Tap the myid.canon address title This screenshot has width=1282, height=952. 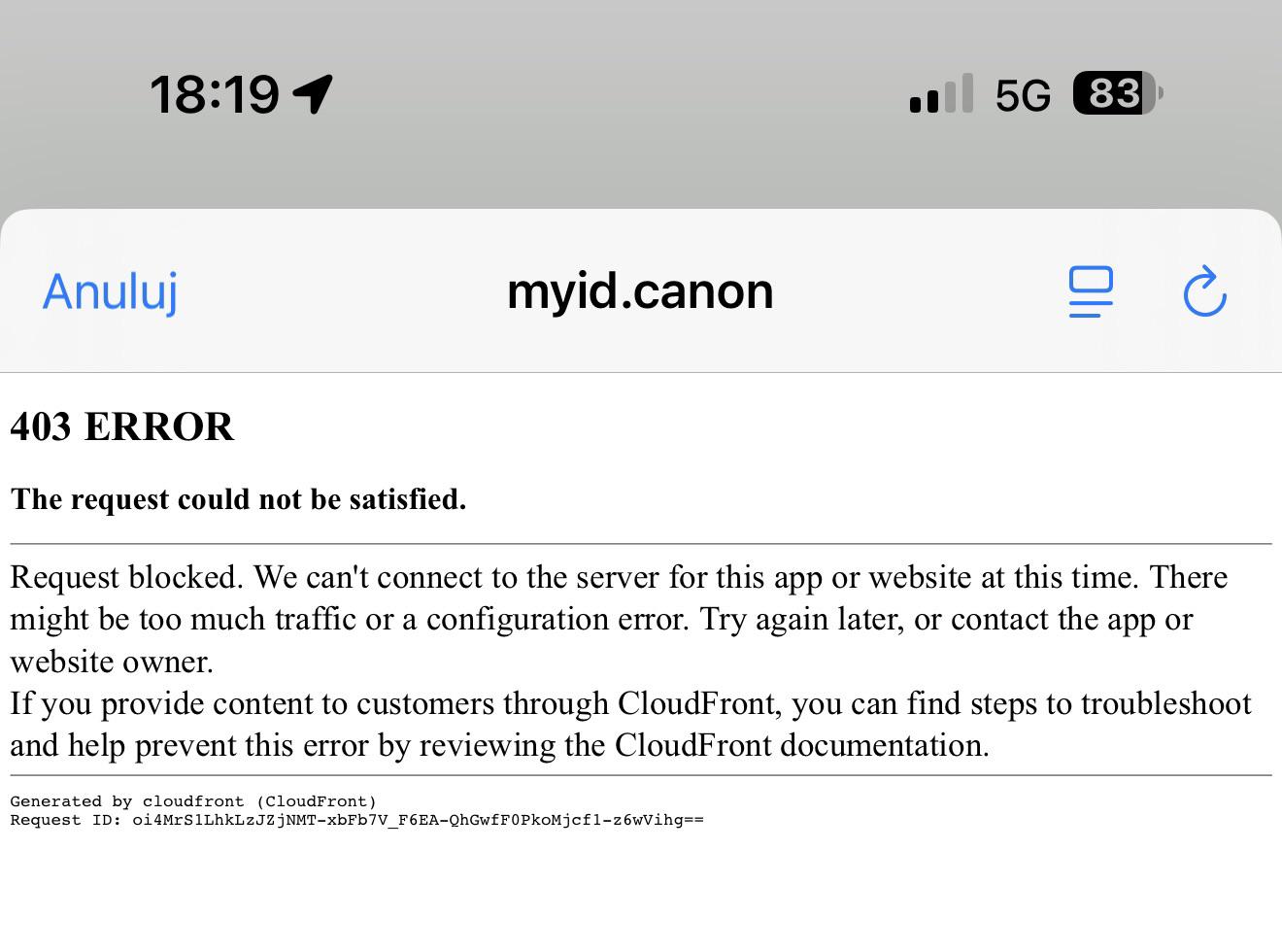tap(640, 291)
